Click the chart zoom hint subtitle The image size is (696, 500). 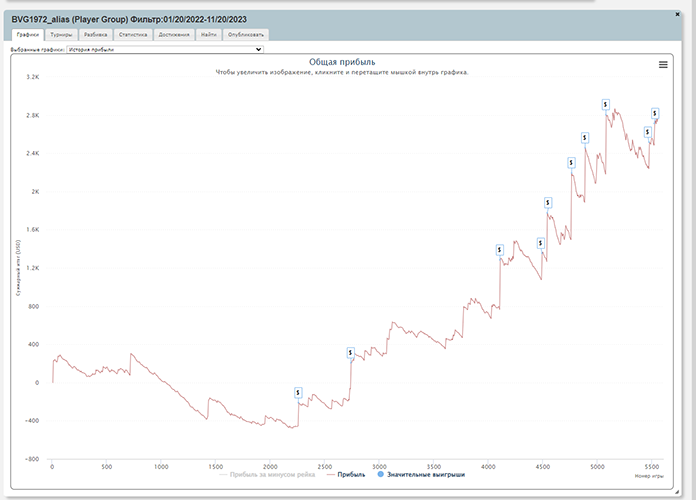[342, 72]
